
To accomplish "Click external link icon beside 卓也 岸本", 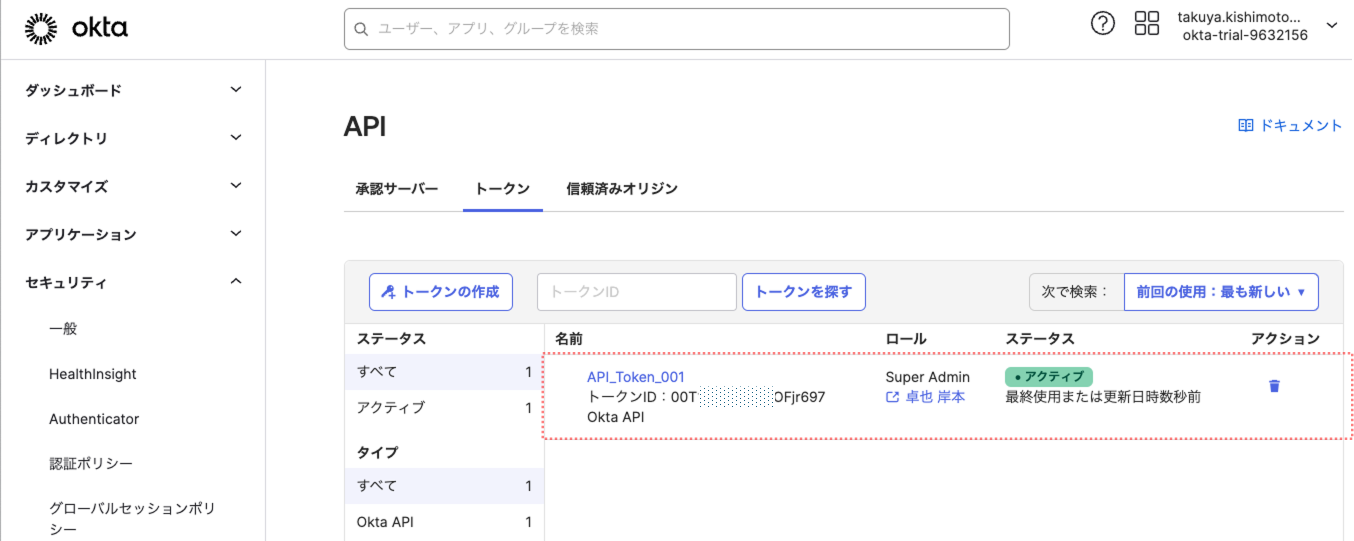I will 893,397.
